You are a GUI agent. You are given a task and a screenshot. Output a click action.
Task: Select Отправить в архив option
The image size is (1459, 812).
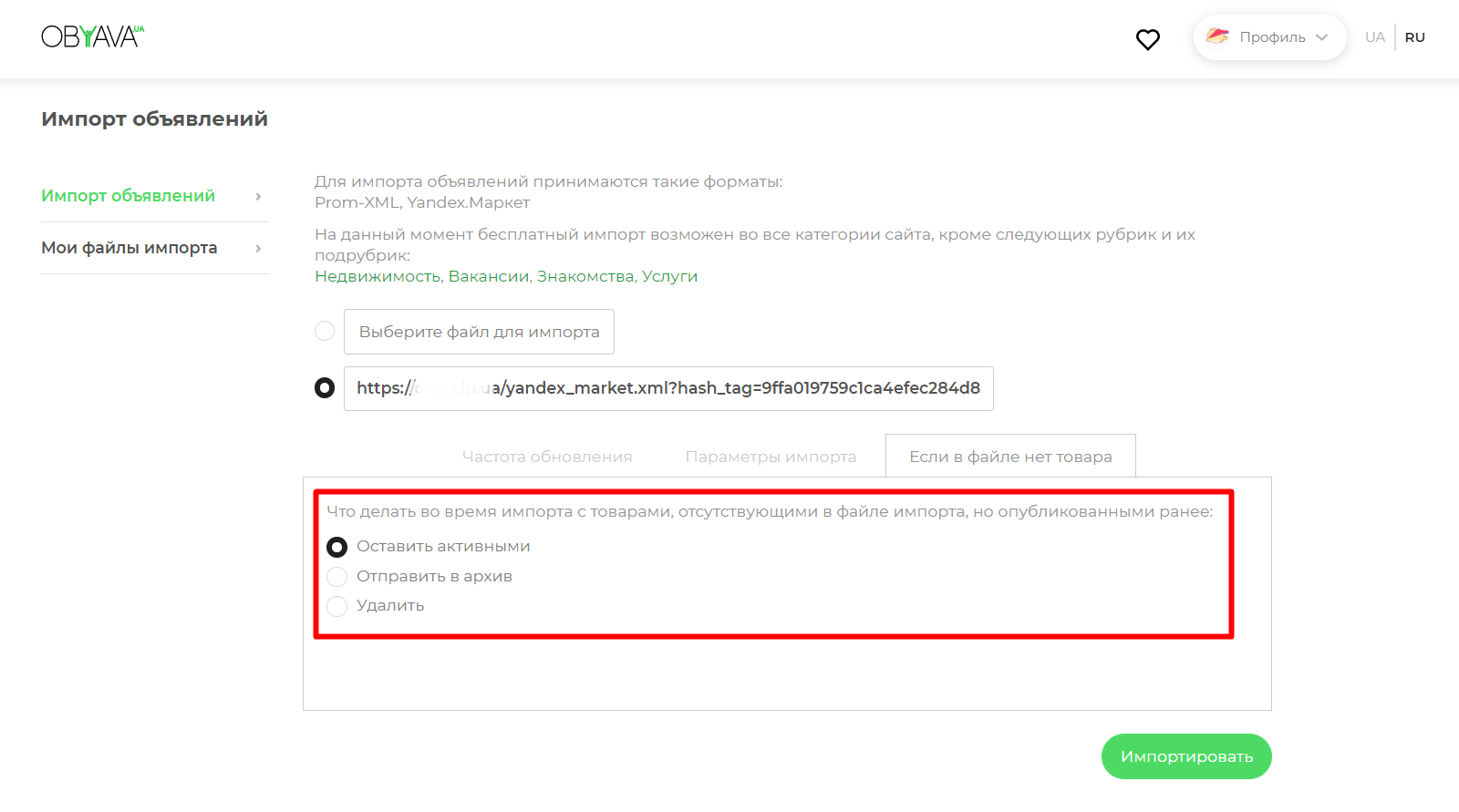tap(337, 577)
